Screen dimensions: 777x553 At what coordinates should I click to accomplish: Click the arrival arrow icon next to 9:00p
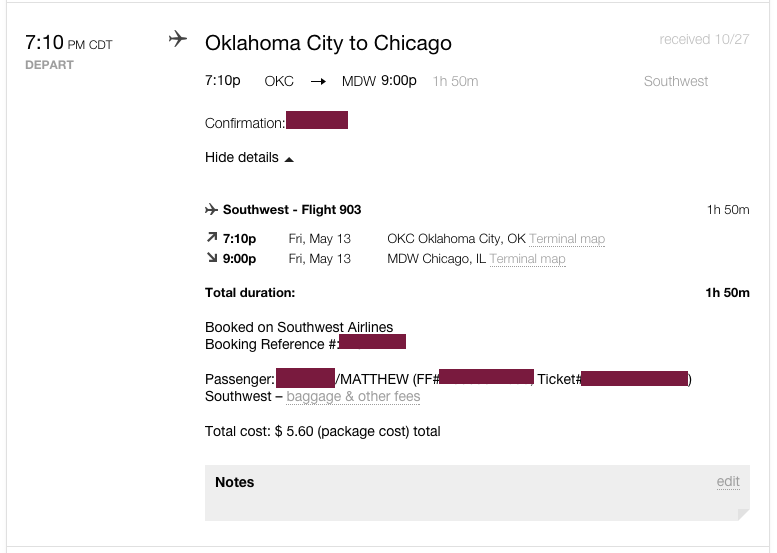211,259
